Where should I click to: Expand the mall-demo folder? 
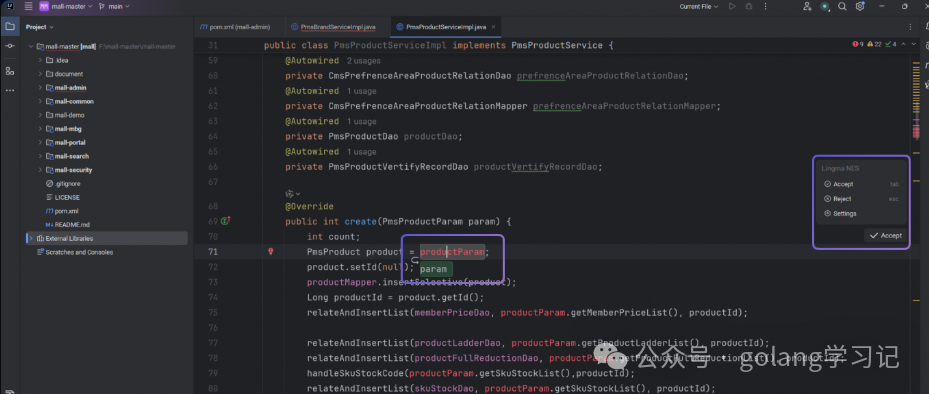pyautogui.click(x=40, y=115)
